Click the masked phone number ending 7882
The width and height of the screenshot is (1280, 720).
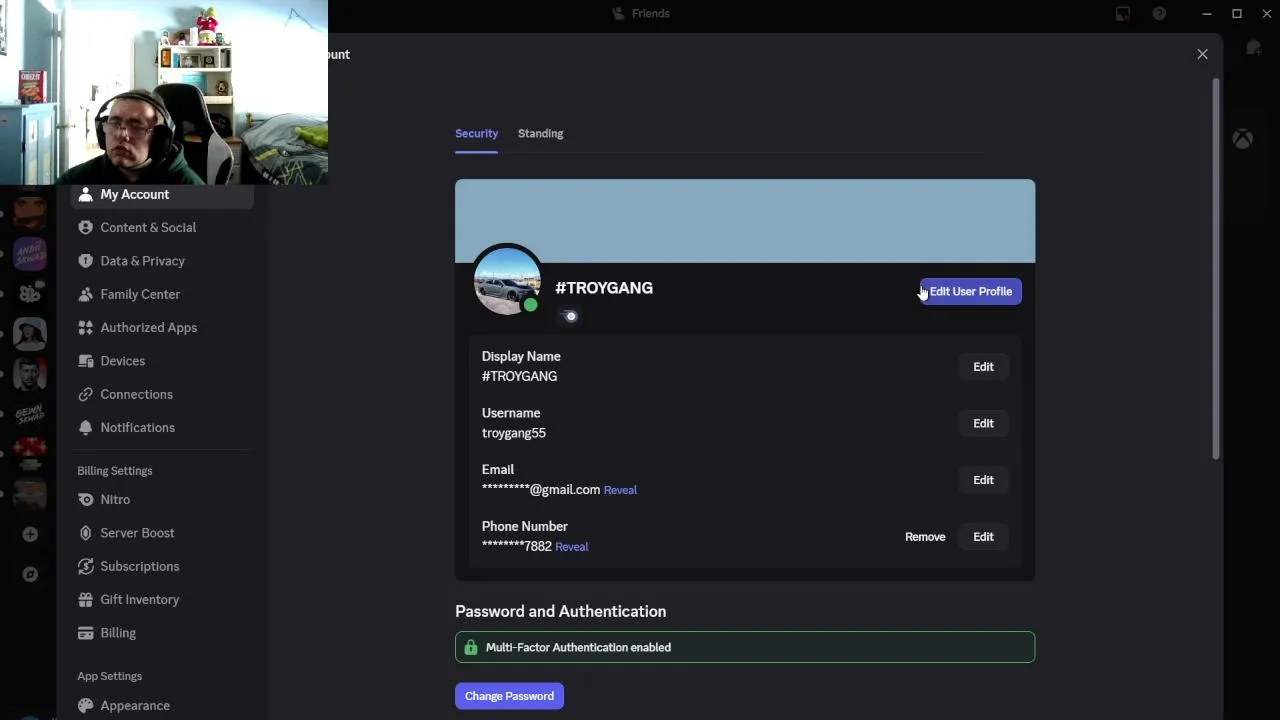[x=517, y=547]
